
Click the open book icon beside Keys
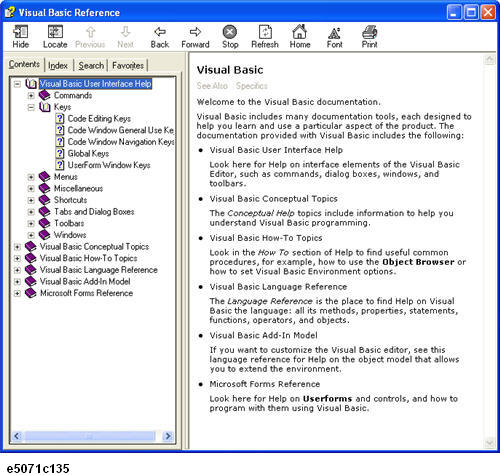pos(45,107)
